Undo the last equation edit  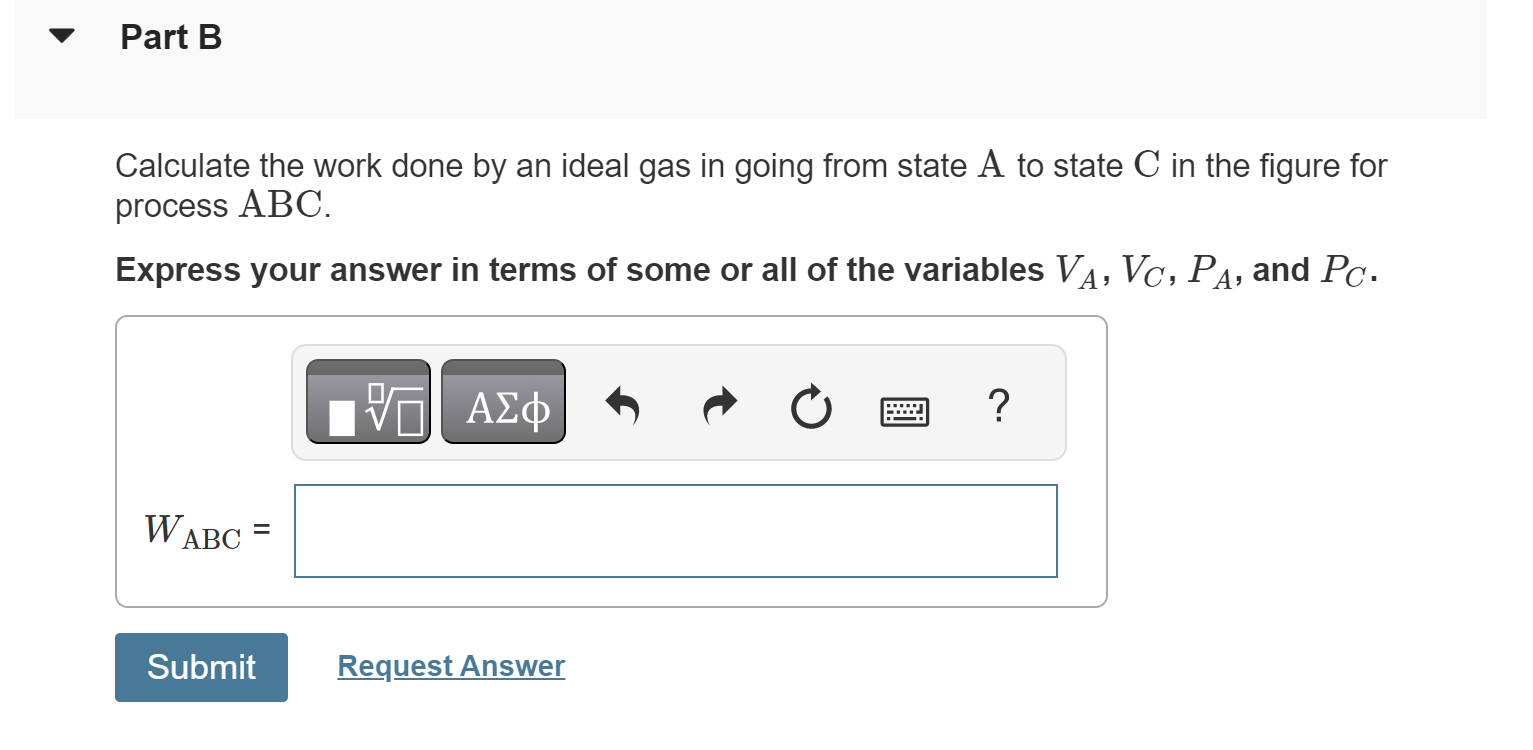622,404
